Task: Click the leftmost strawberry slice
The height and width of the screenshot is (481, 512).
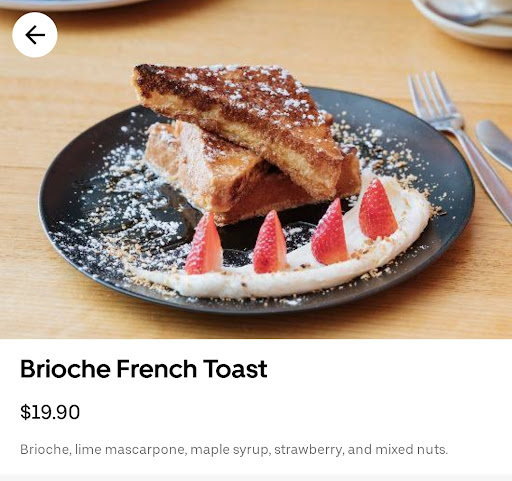Action: click(x=204, y=245)
